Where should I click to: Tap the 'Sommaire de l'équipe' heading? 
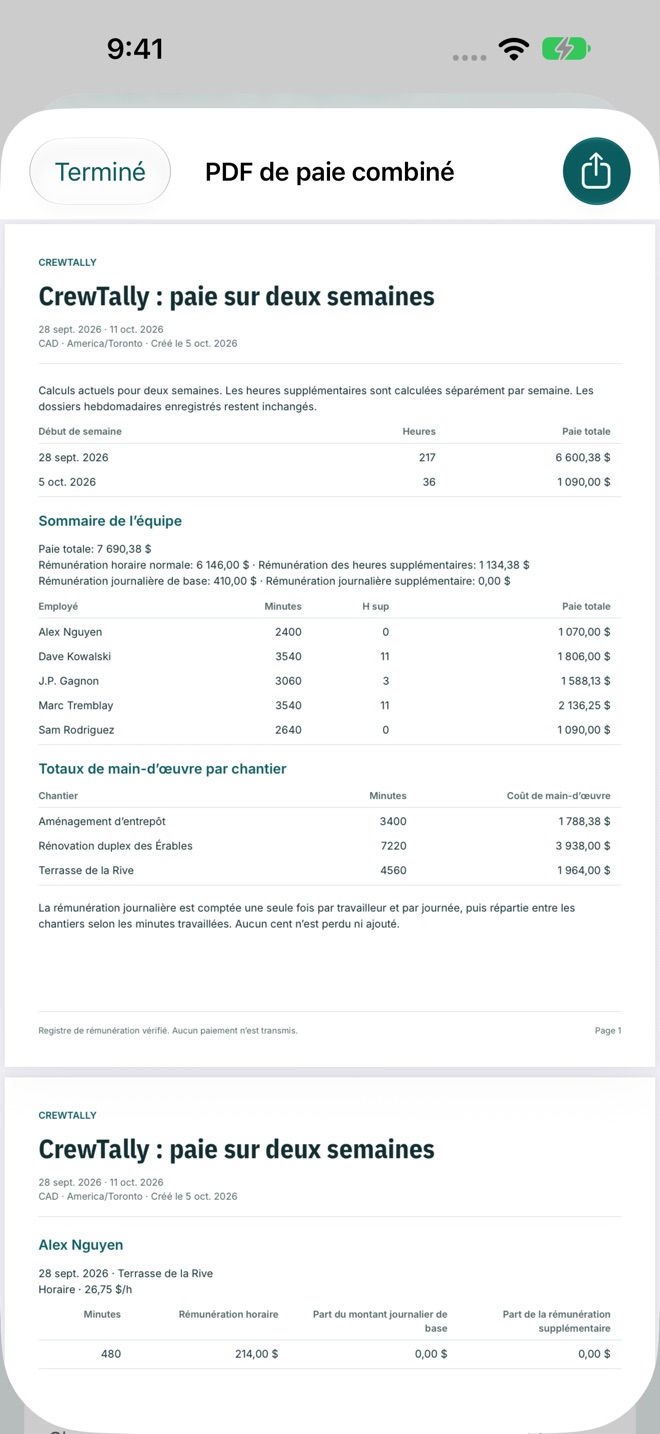(x=110, y=521)
